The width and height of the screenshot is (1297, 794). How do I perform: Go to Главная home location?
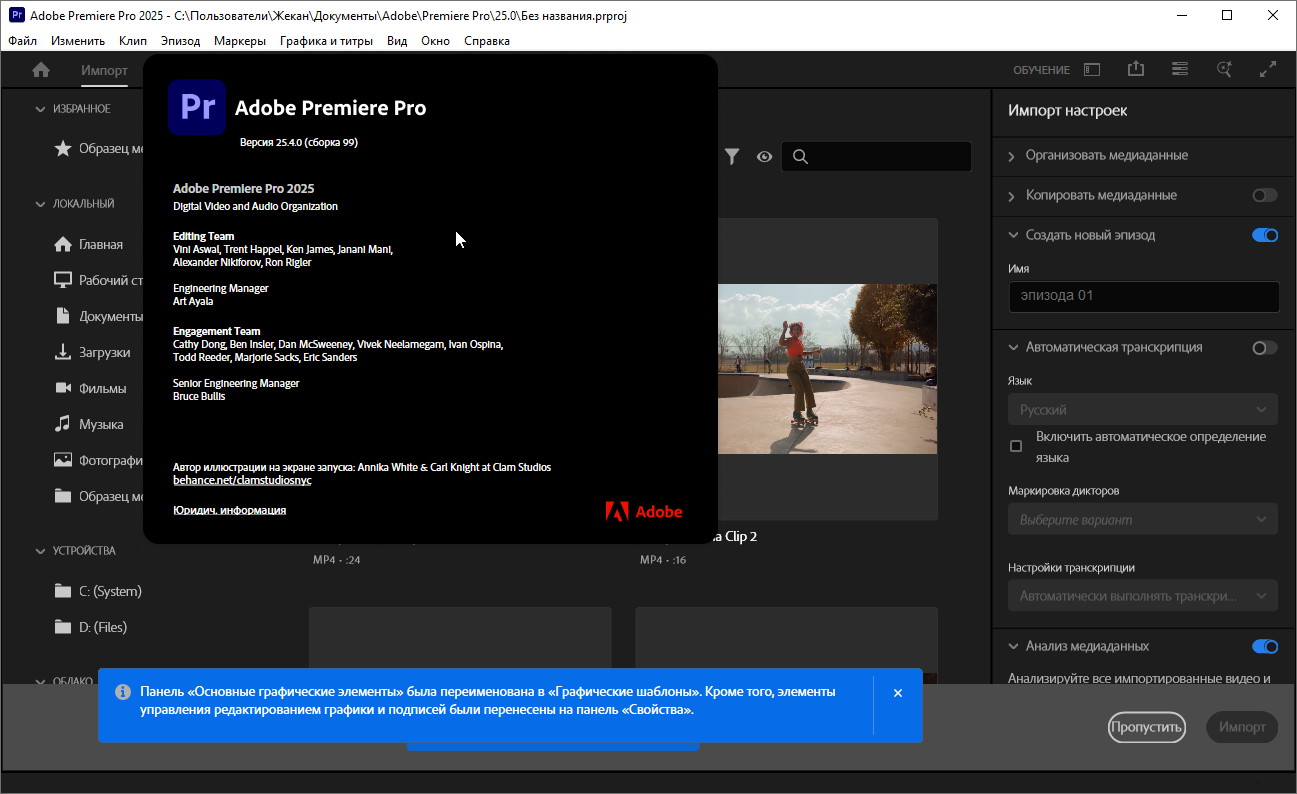(x=88, y=244)
